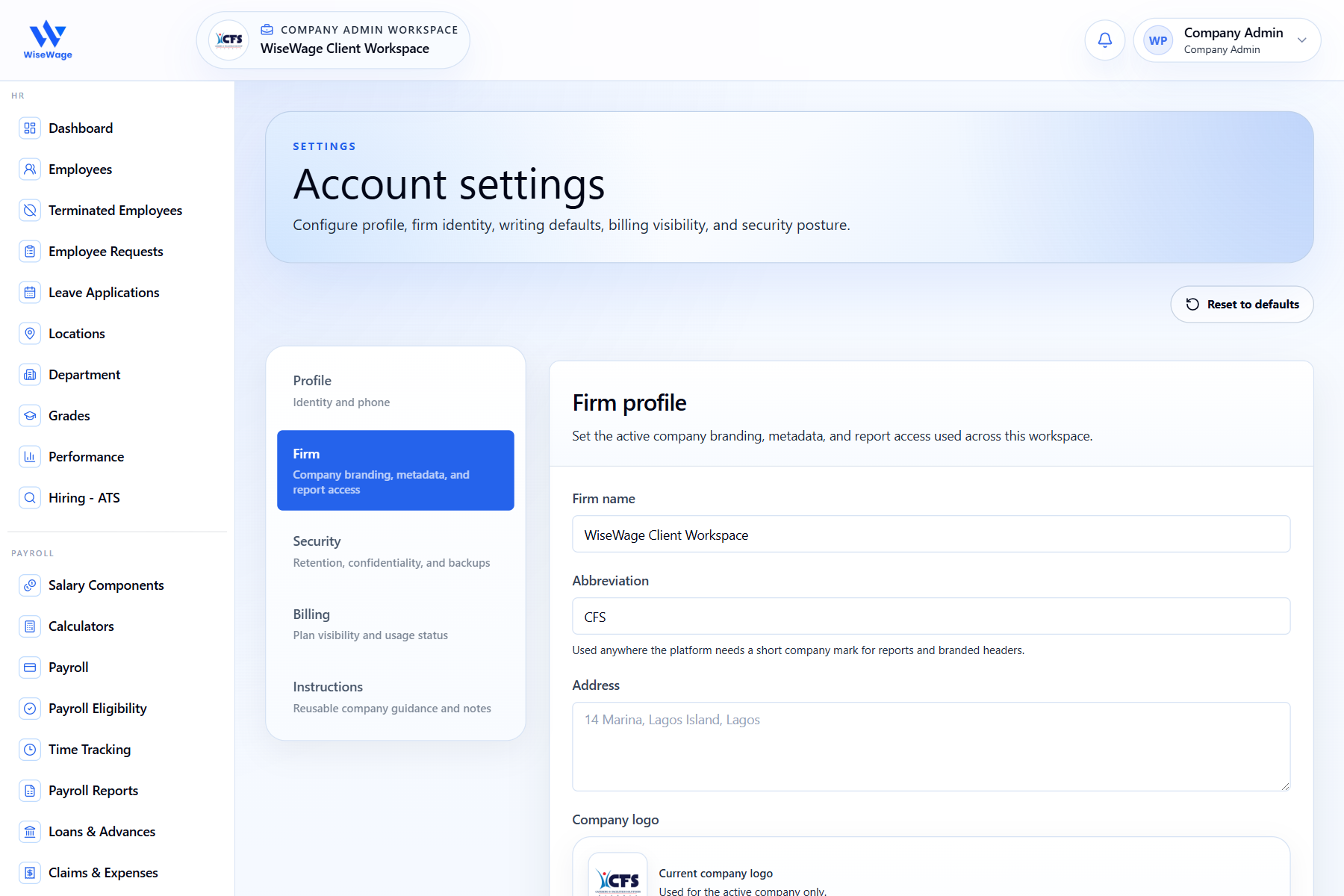This screenshot has height=896, width=1344.
Task: Click the 'Current company logo' text
Action: click(x=715, y=874)
